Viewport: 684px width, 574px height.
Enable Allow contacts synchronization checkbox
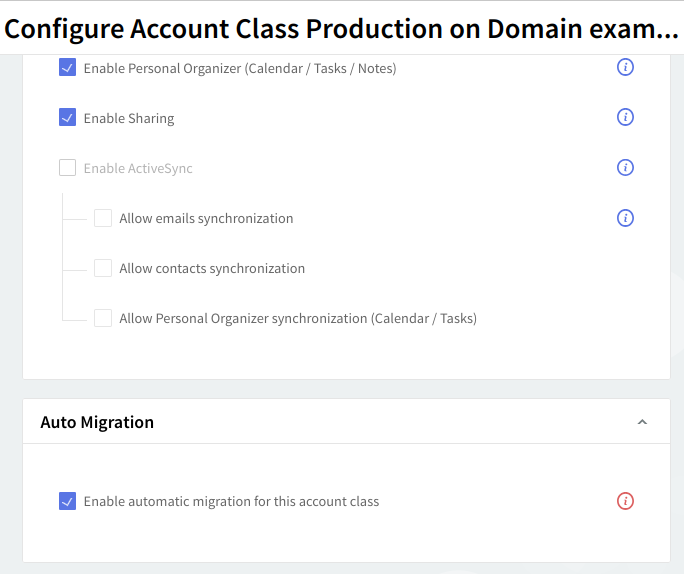[103, 268]
